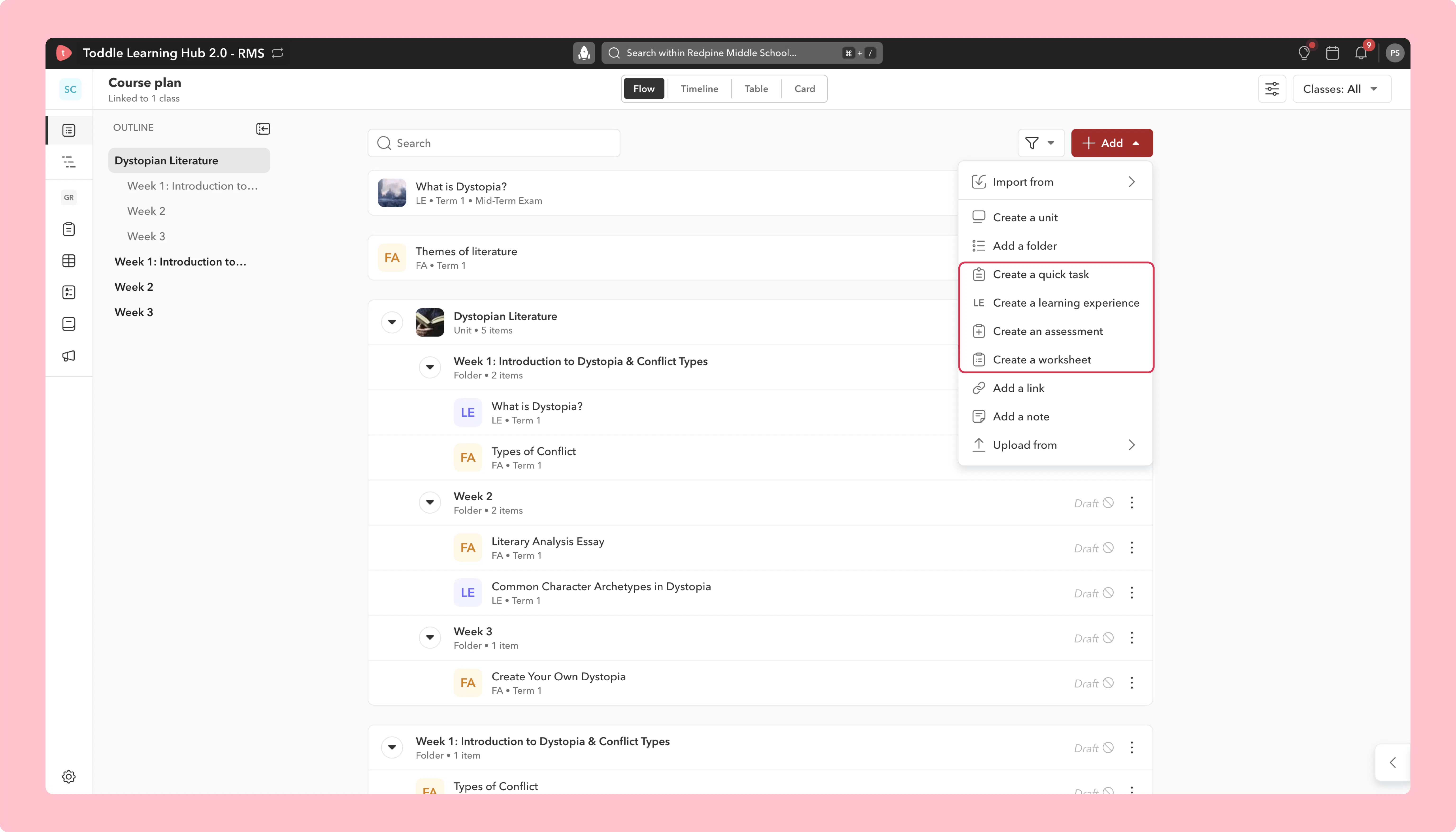The image size is (1456, 832).
Task: Select Dystopian Literature in the outline
Action: pyautogui.click(x=189, y=161)
